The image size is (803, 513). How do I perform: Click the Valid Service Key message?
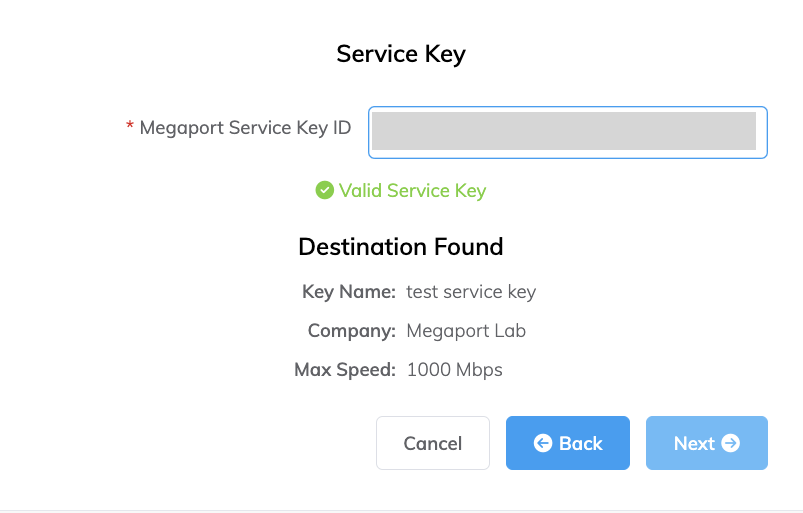pyautogui.click(x=412, y=190)
